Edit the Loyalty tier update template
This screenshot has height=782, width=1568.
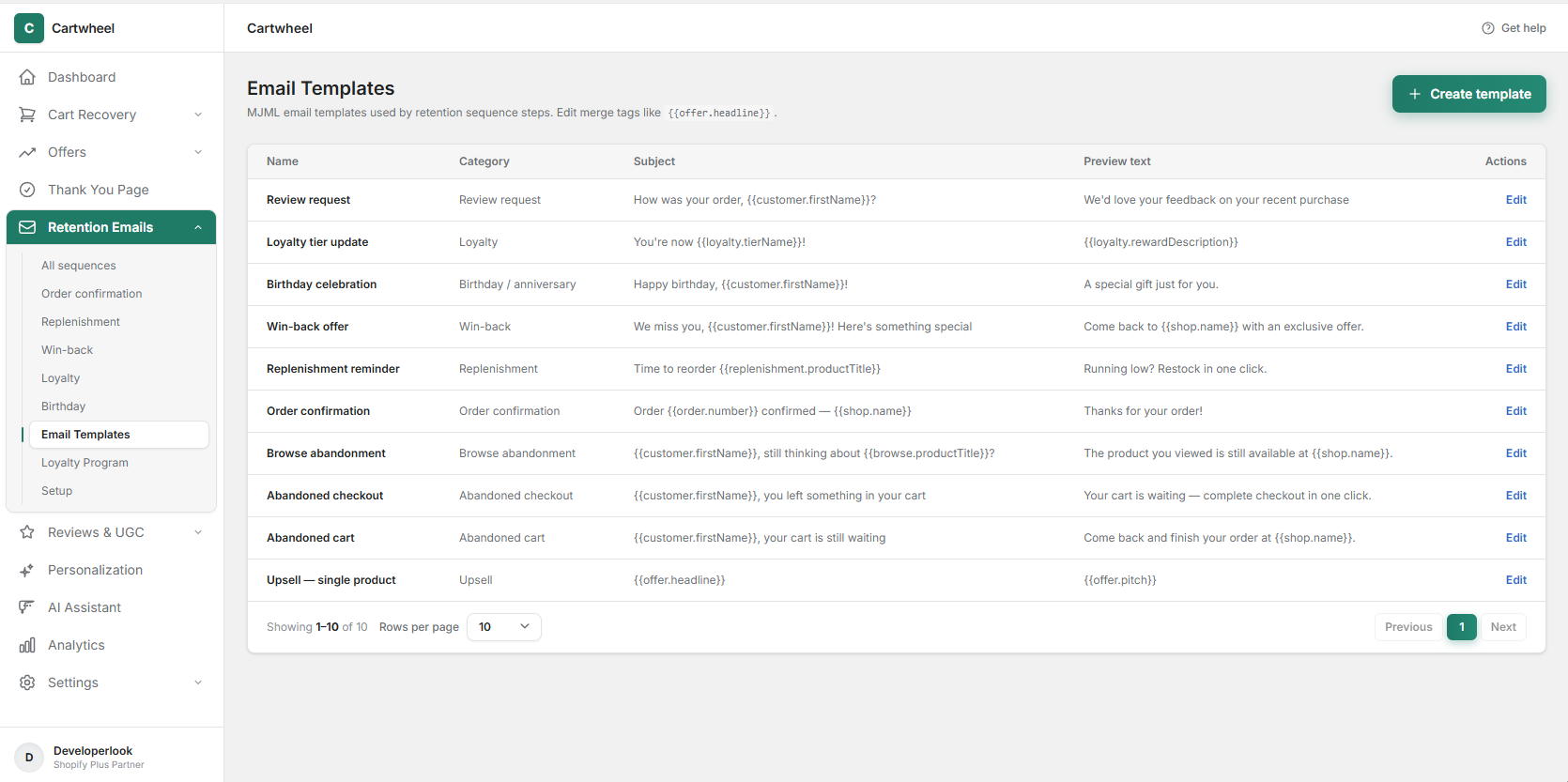pyautogui.click(x=1516, y=242)
